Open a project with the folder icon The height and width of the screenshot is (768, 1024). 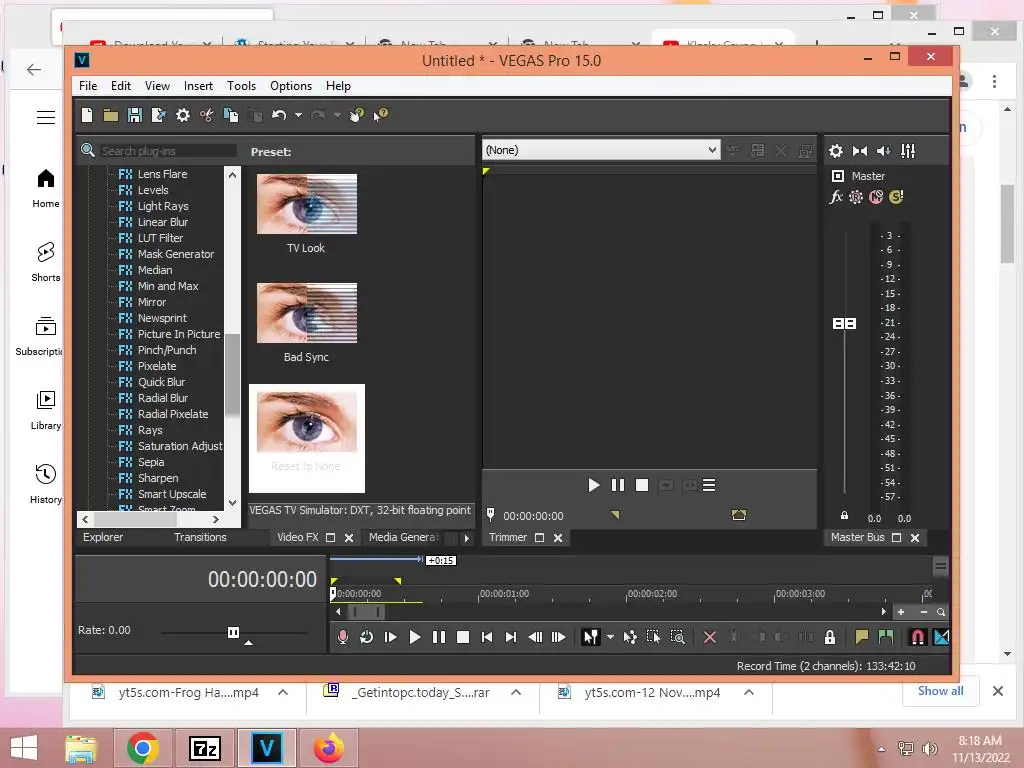(x=111, y=116)
